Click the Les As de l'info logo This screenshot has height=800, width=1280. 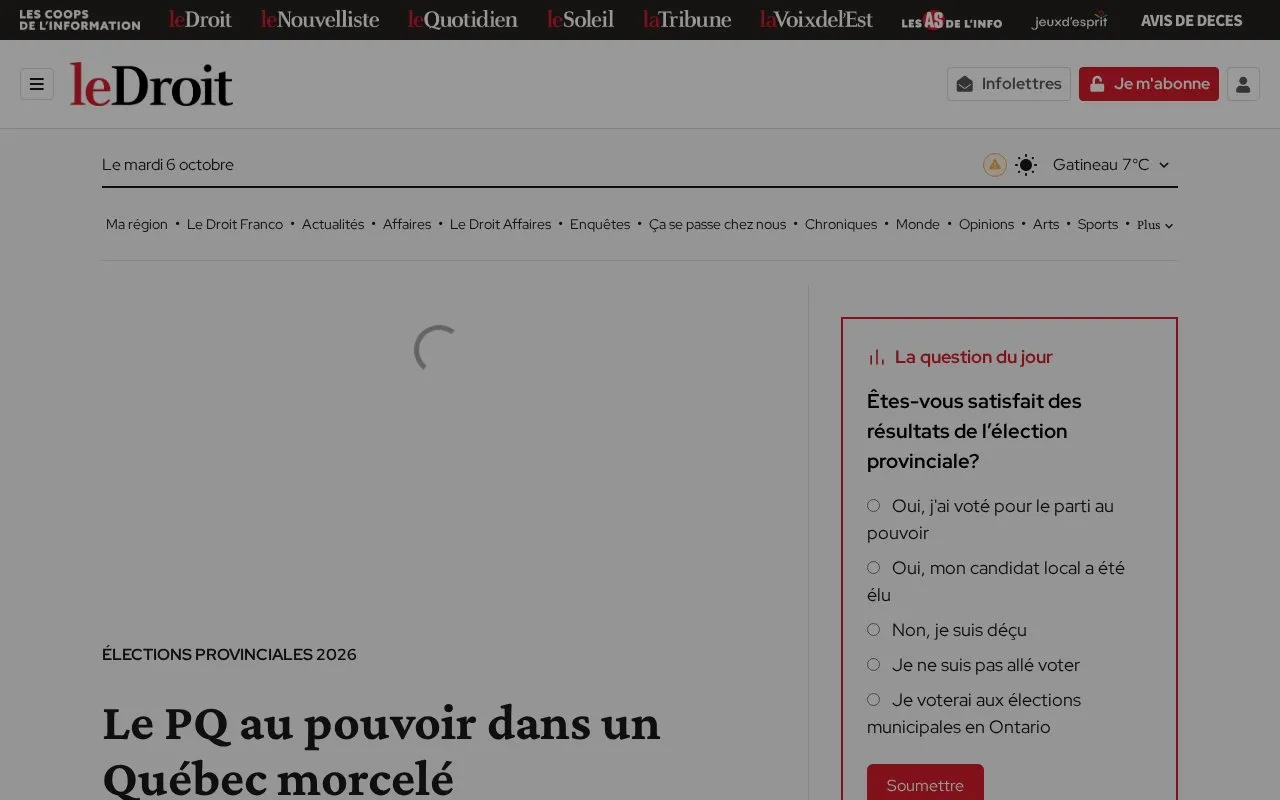(x=951, y=20)
